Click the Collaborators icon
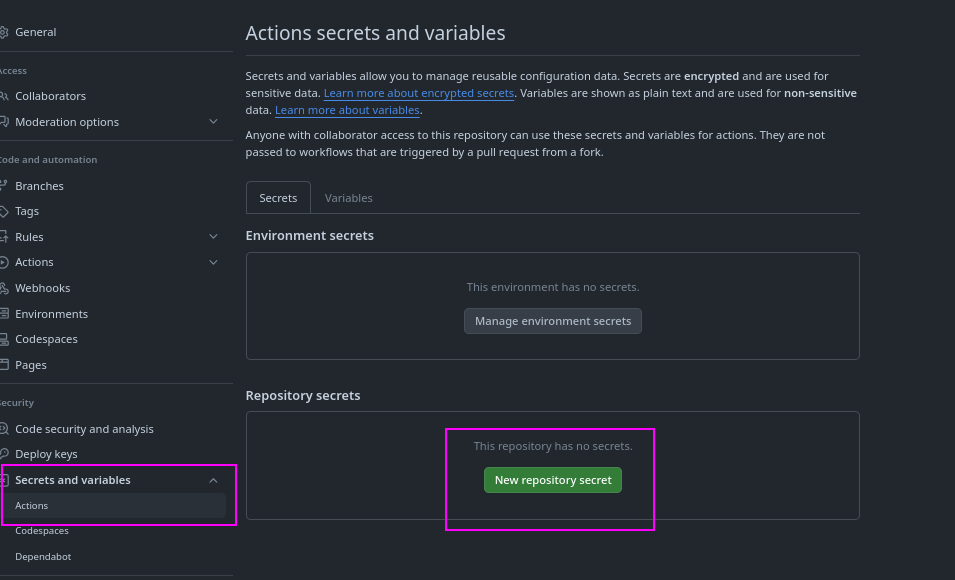 tap(3, 96)
